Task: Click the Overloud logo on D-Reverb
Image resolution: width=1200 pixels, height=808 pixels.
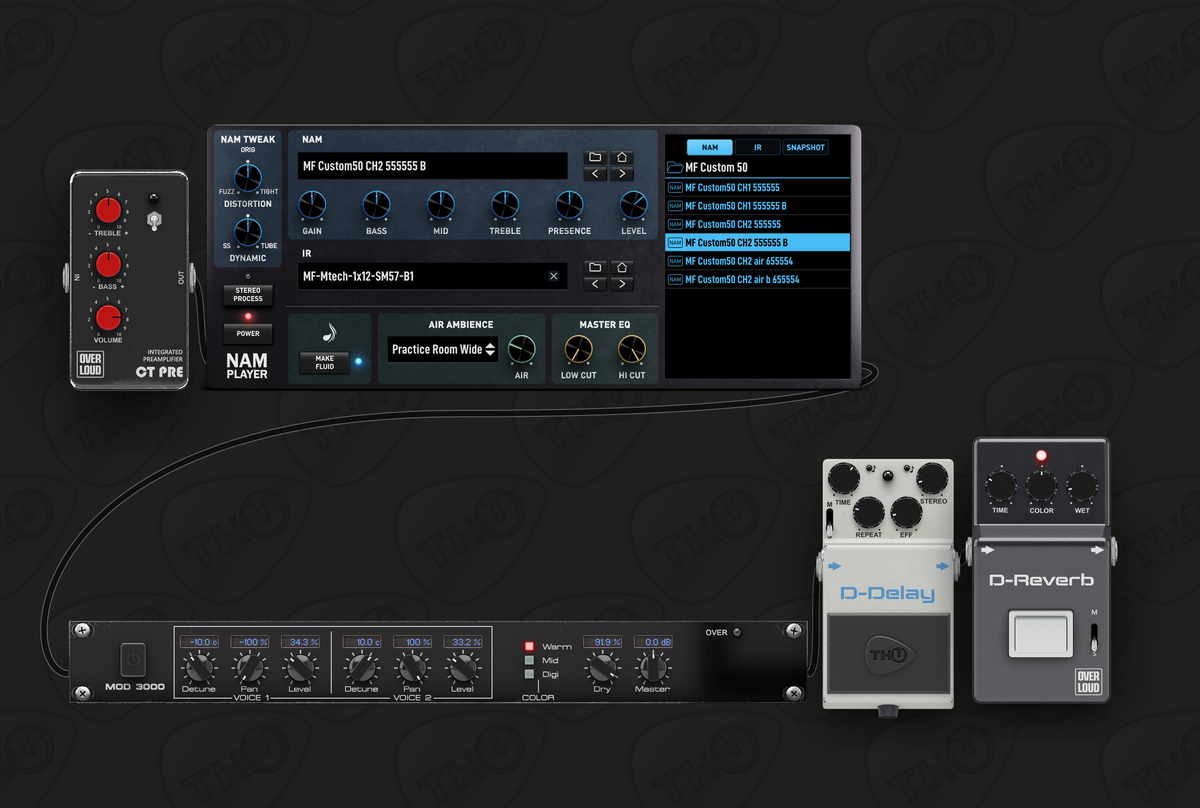Action: click(x=1088, y=680)
